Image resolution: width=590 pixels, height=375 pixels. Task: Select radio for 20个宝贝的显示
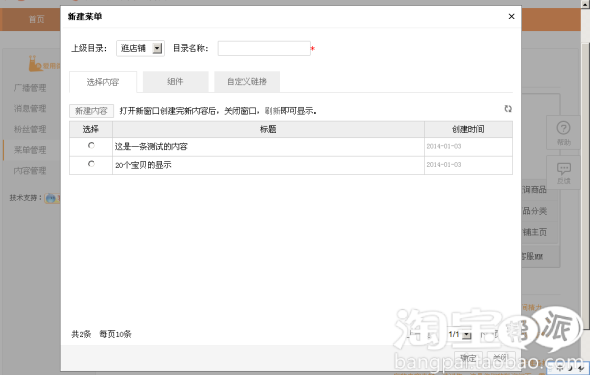pyautogui.click(x=91, y=164)
